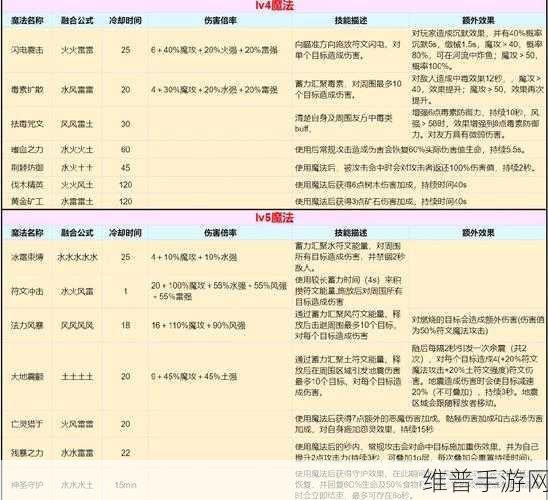Screen dimensions: 548x500
Task: Select the "法力风暴" spell name
Action: tap(27, 325)
